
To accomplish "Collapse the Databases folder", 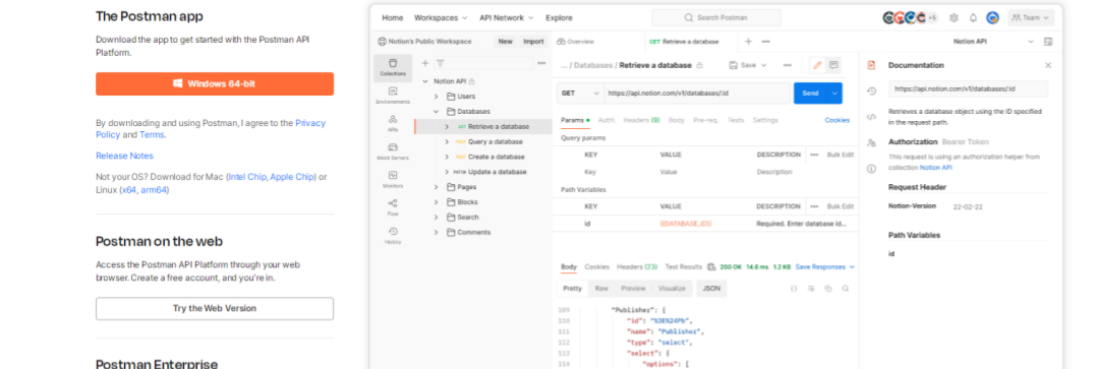I will click(x=436, y=111).
